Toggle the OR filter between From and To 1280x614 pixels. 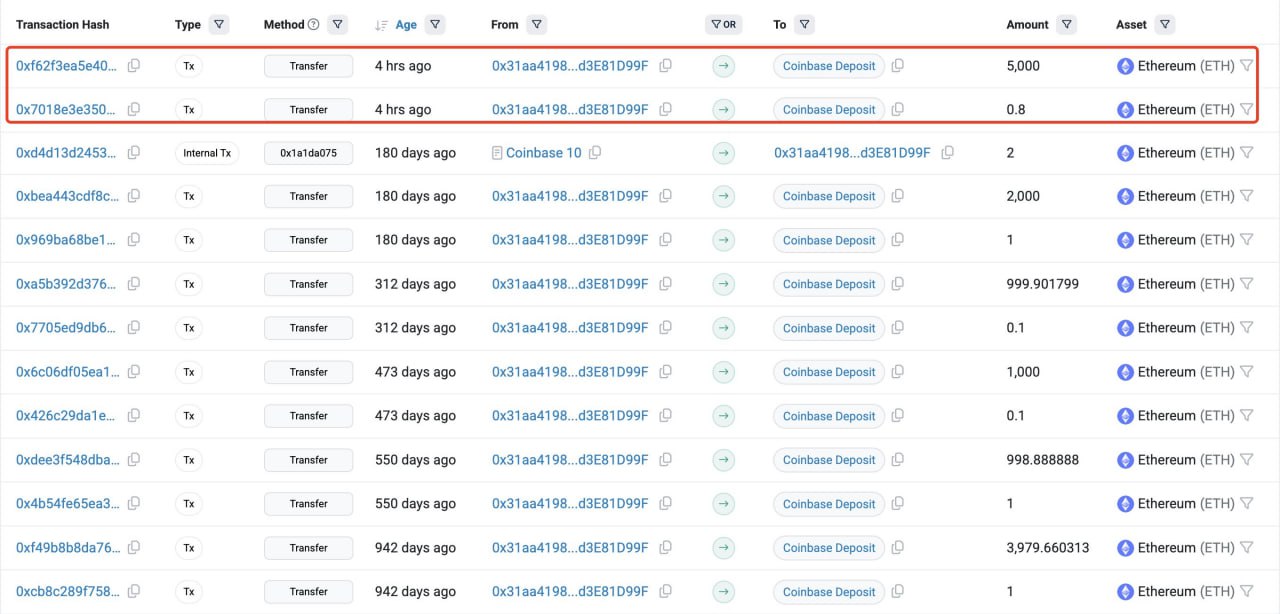tap(725, 24)
